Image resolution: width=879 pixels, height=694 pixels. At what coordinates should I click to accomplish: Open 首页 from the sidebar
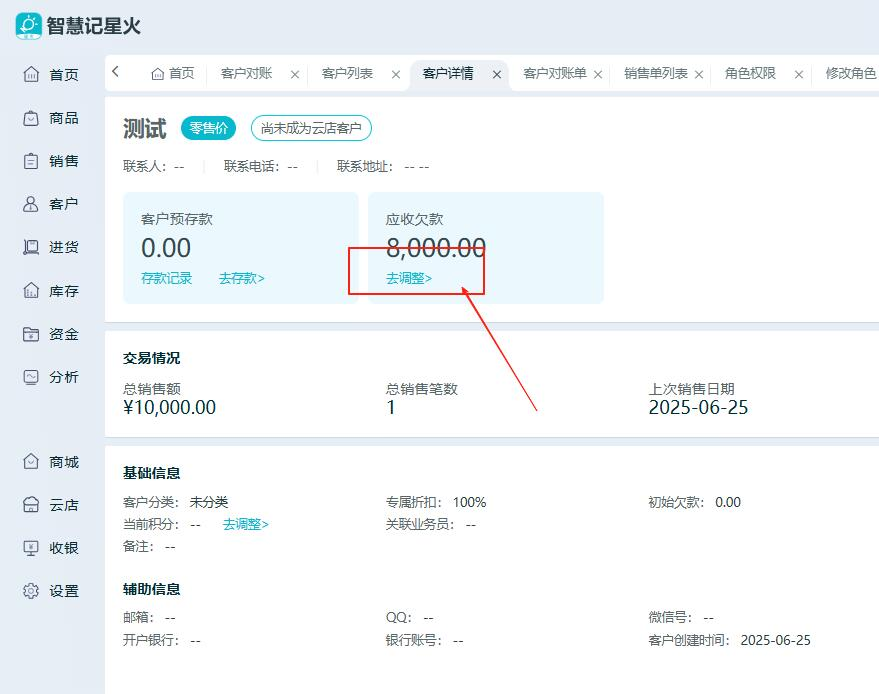coord(50,75)
